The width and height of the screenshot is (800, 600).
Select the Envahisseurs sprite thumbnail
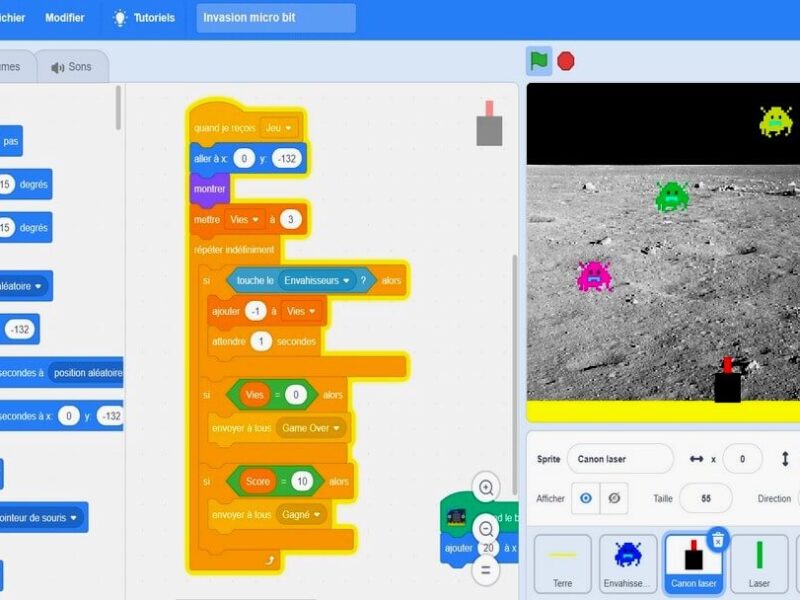point(628,564)
